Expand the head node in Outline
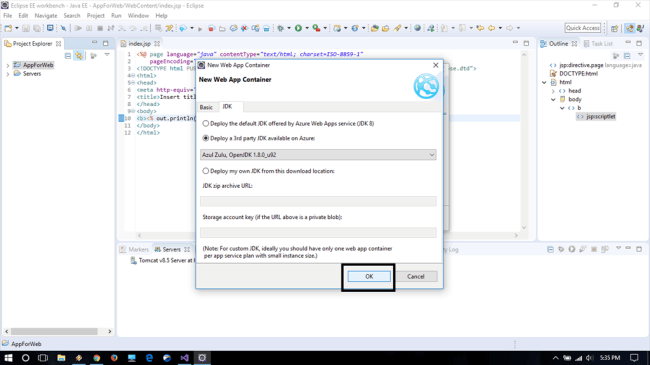The image size is (650, 365). click(x=553, y=91)
